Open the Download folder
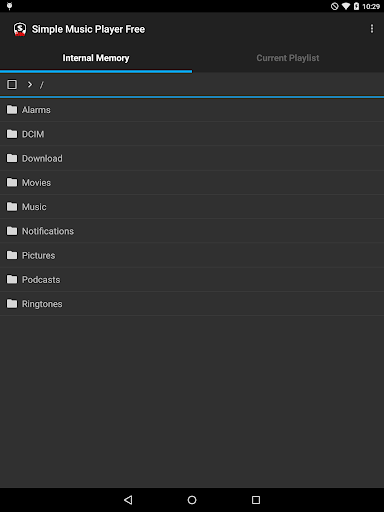The width and height of the screenshot is (384, 512). [x=192, y=158]
